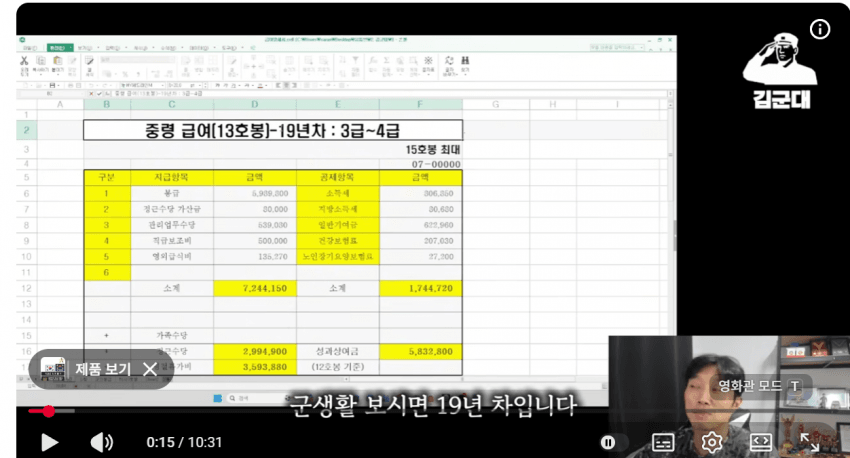The image size is (850, 458).
Task: Click the 김군대 channel watermark
Action: click(781, 71)
